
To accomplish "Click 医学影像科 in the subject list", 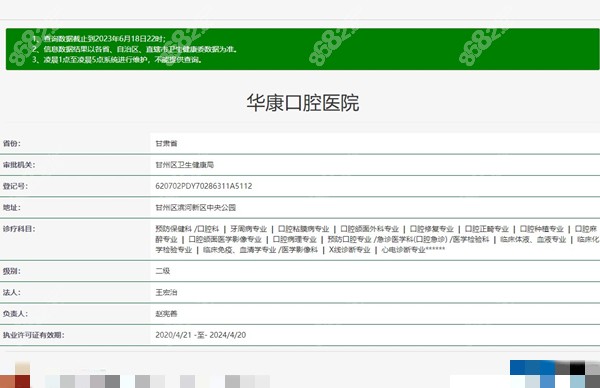I will tap(300, 250).
